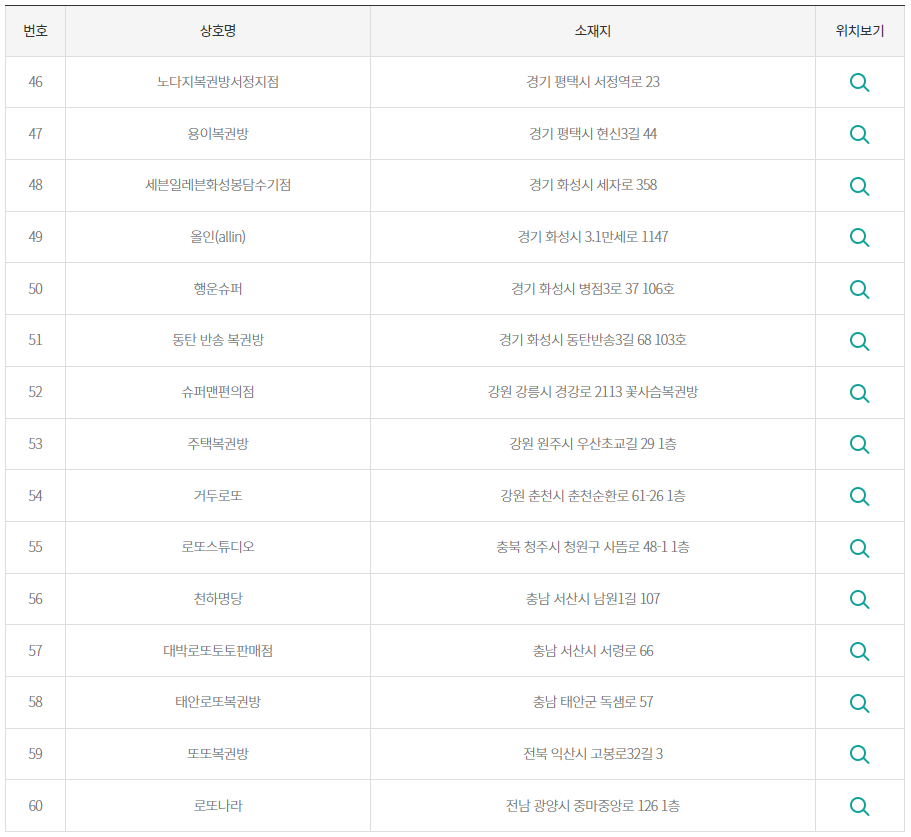Click row number 60

(35, 806)
